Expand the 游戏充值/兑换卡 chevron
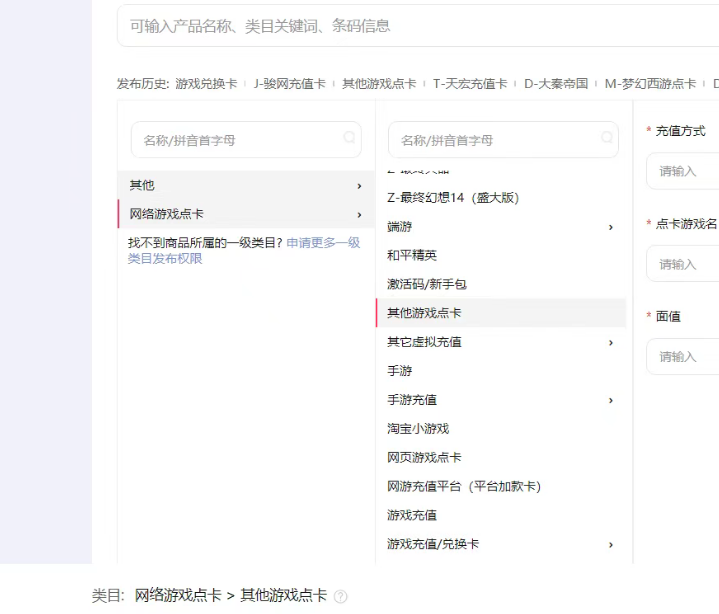719x614 pixels. pos(611,545)
